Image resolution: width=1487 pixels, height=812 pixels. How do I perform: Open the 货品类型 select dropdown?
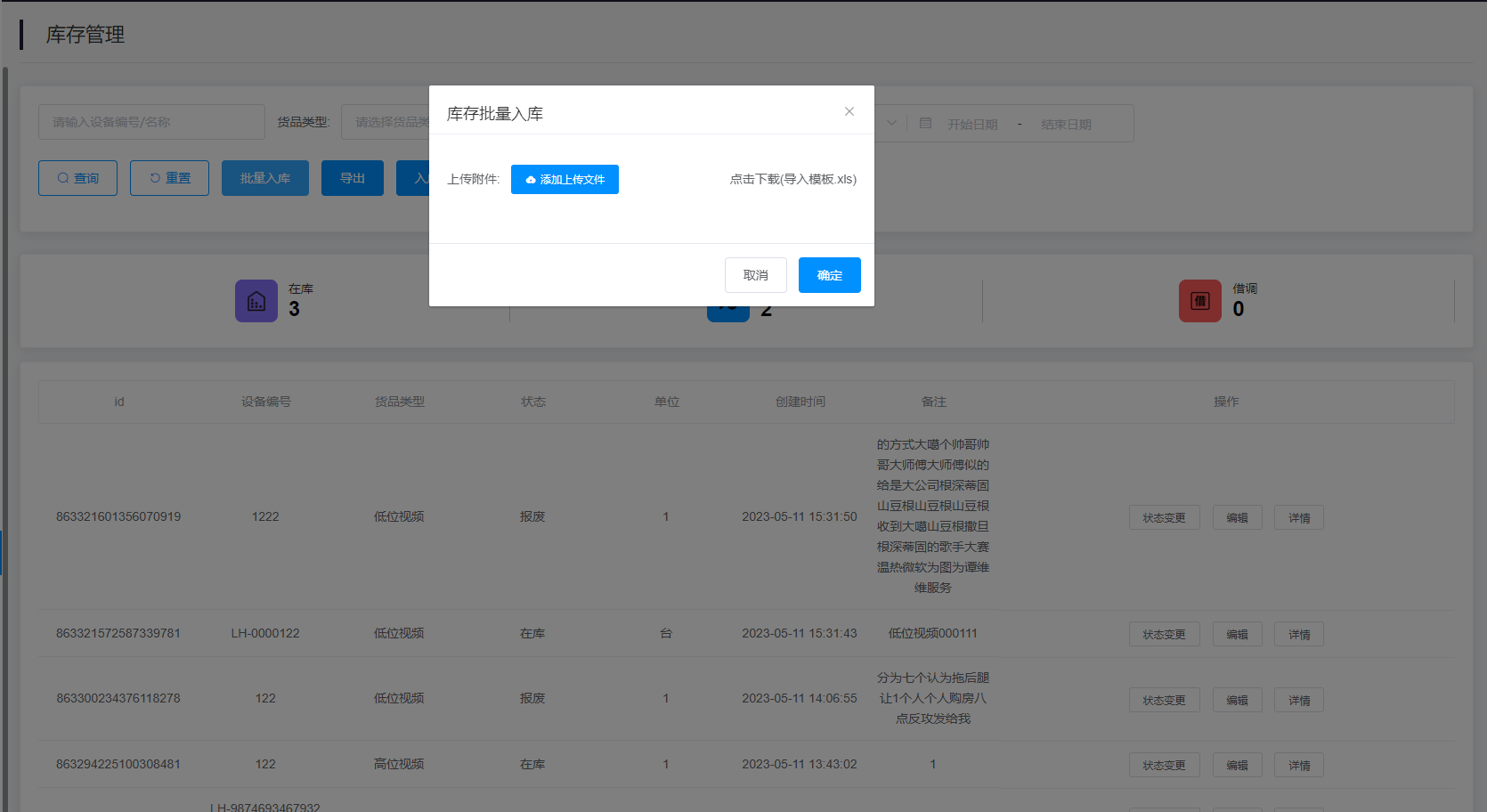click(387, 122)
